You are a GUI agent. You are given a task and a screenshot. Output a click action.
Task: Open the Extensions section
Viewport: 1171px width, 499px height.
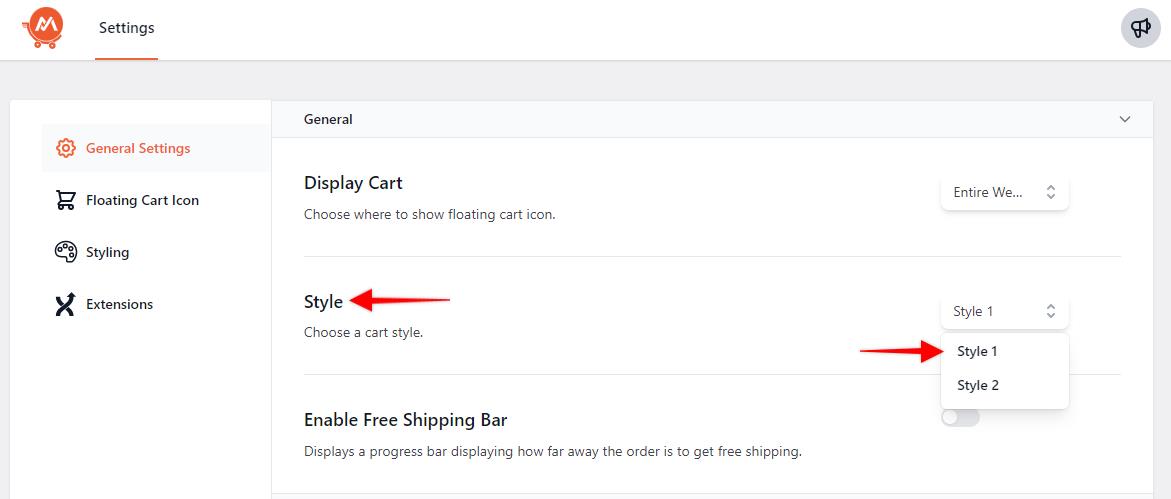pos(119,304)
